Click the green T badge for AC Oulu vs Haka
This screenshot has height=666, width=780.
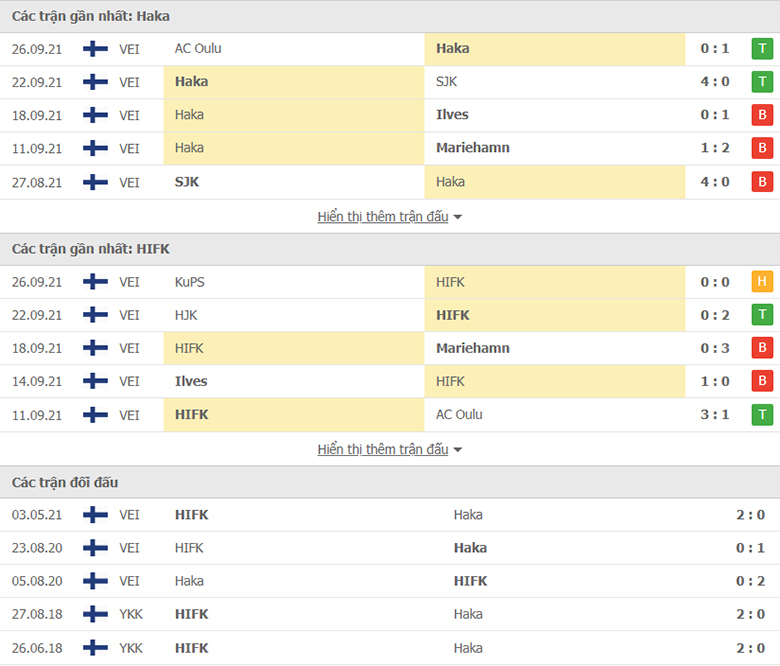(762, 49)
